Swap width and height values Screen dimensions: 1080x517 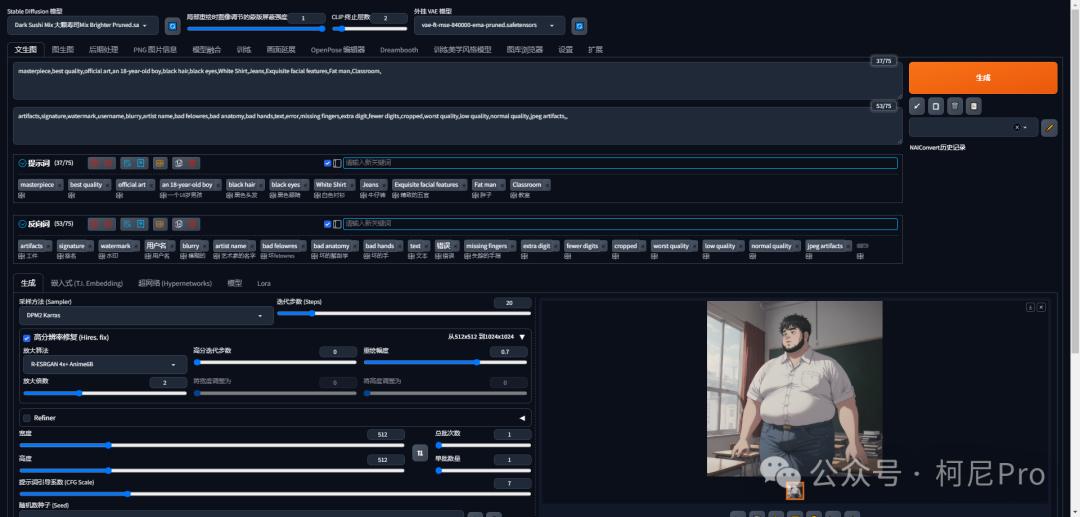tap(420, 452)
